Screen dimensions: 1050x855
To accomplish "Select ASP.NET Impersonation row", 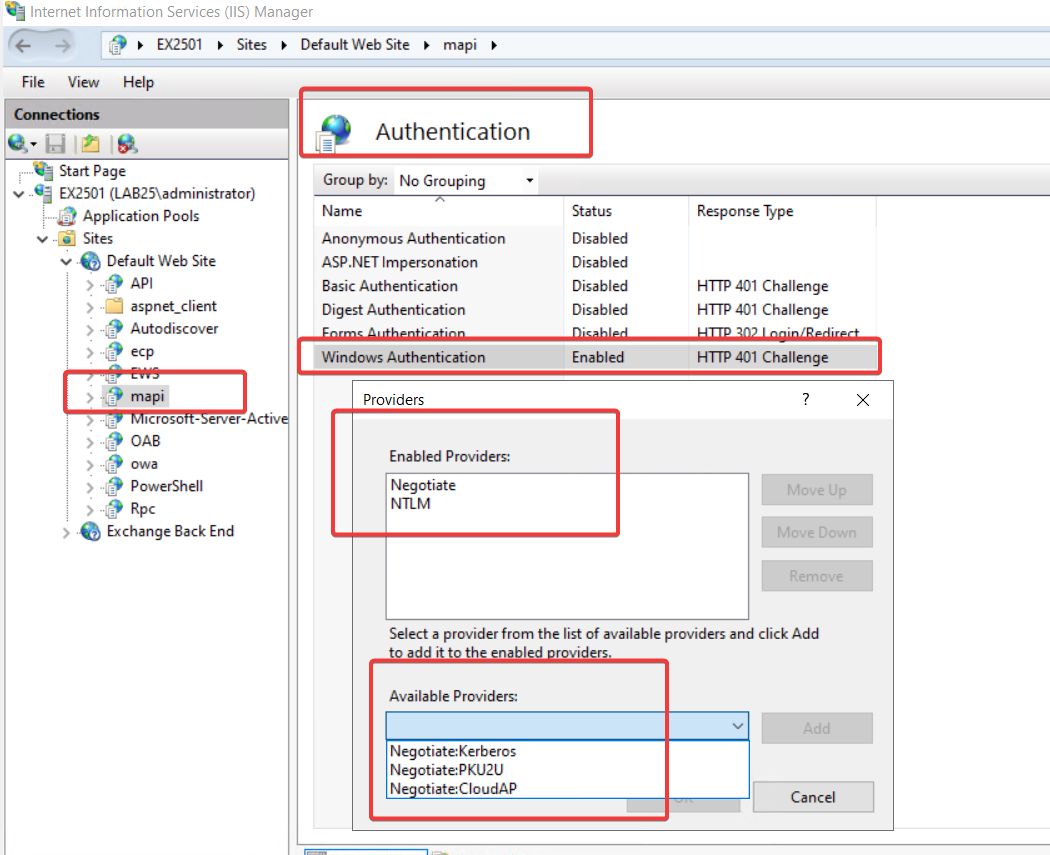I will click(x=596, y=262).
